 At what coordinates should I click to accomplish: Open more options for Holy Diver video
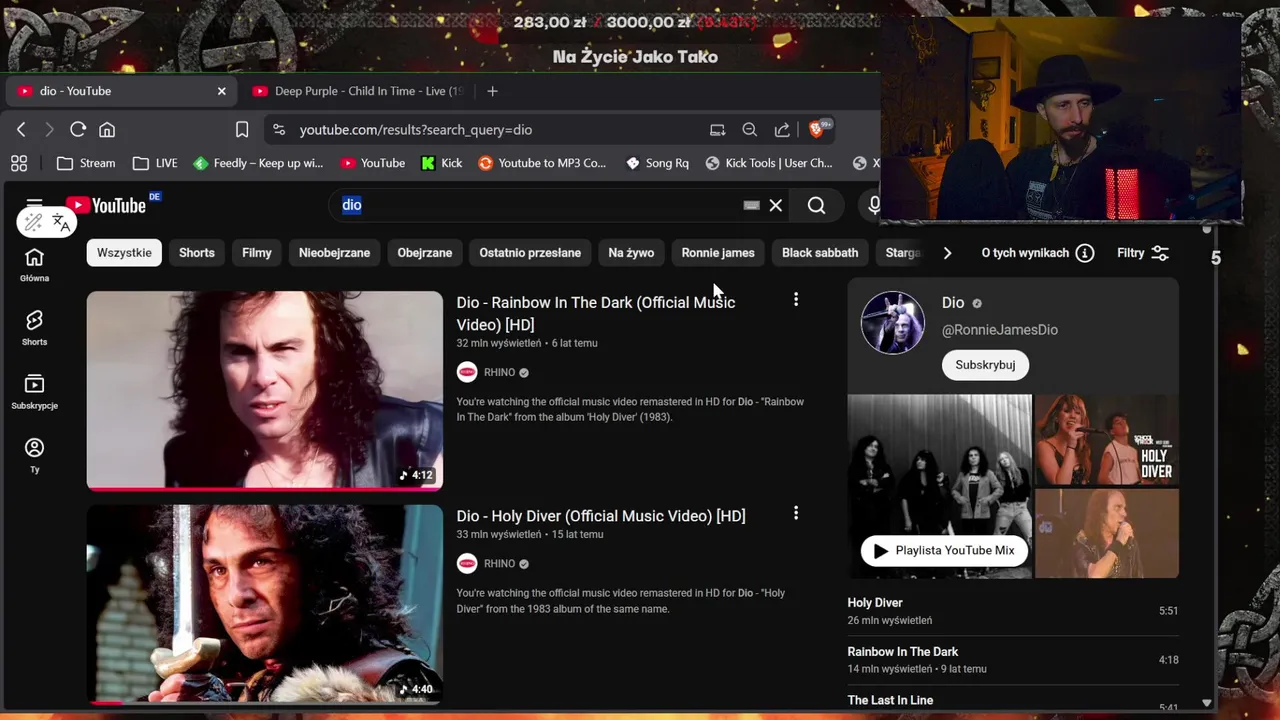click(796, 513)
